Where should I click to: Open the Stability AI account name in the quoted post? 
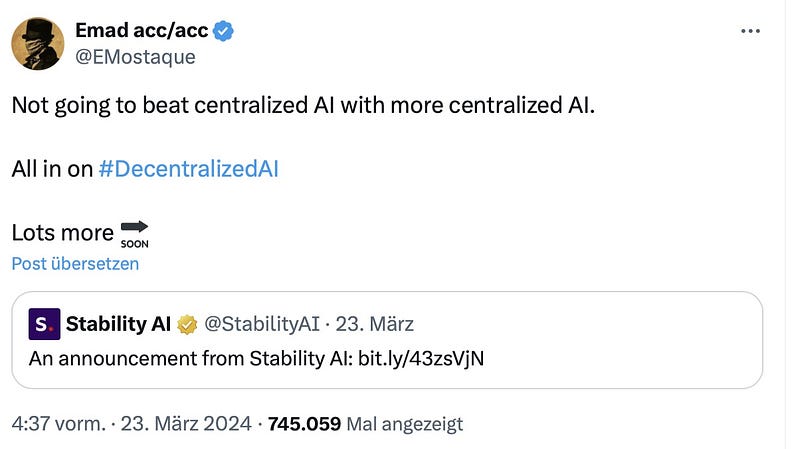(x=118, y=324)
